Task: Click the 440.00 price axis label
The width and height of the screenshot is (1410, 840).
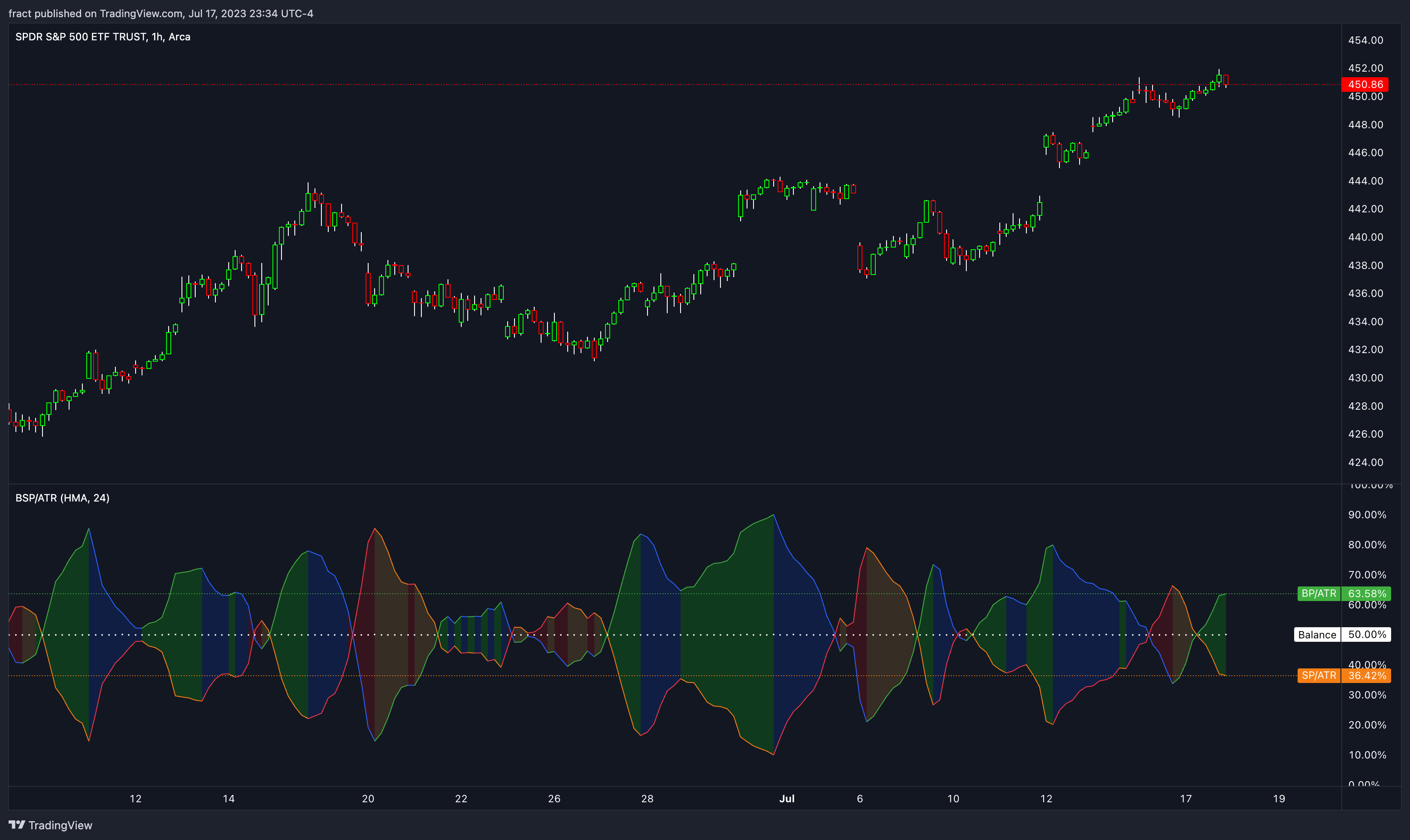Action: point(1365,237)
